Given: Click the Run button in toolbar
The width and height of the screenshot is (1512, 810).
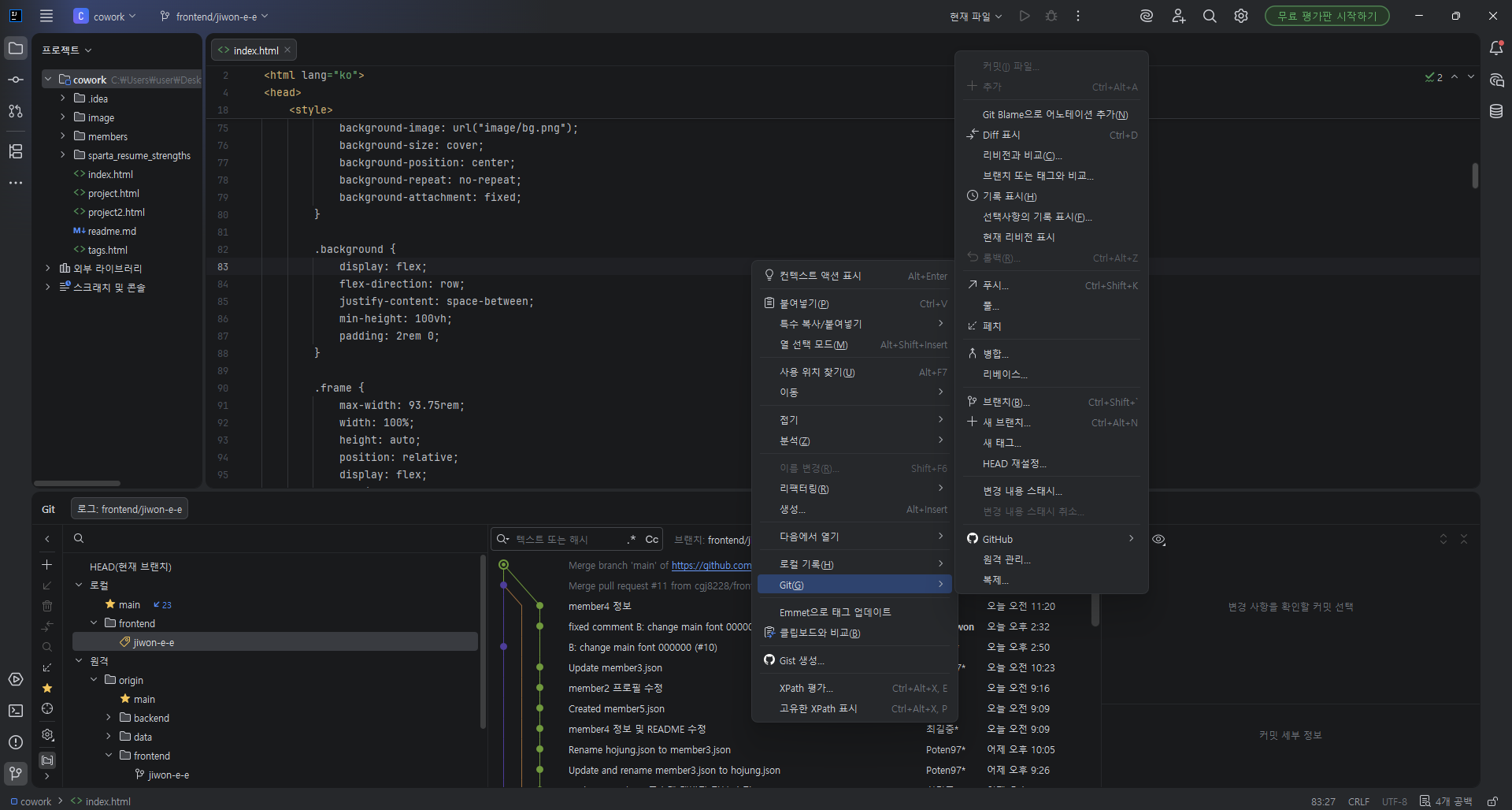Looking at the screenshot, I should [1025, 16].
